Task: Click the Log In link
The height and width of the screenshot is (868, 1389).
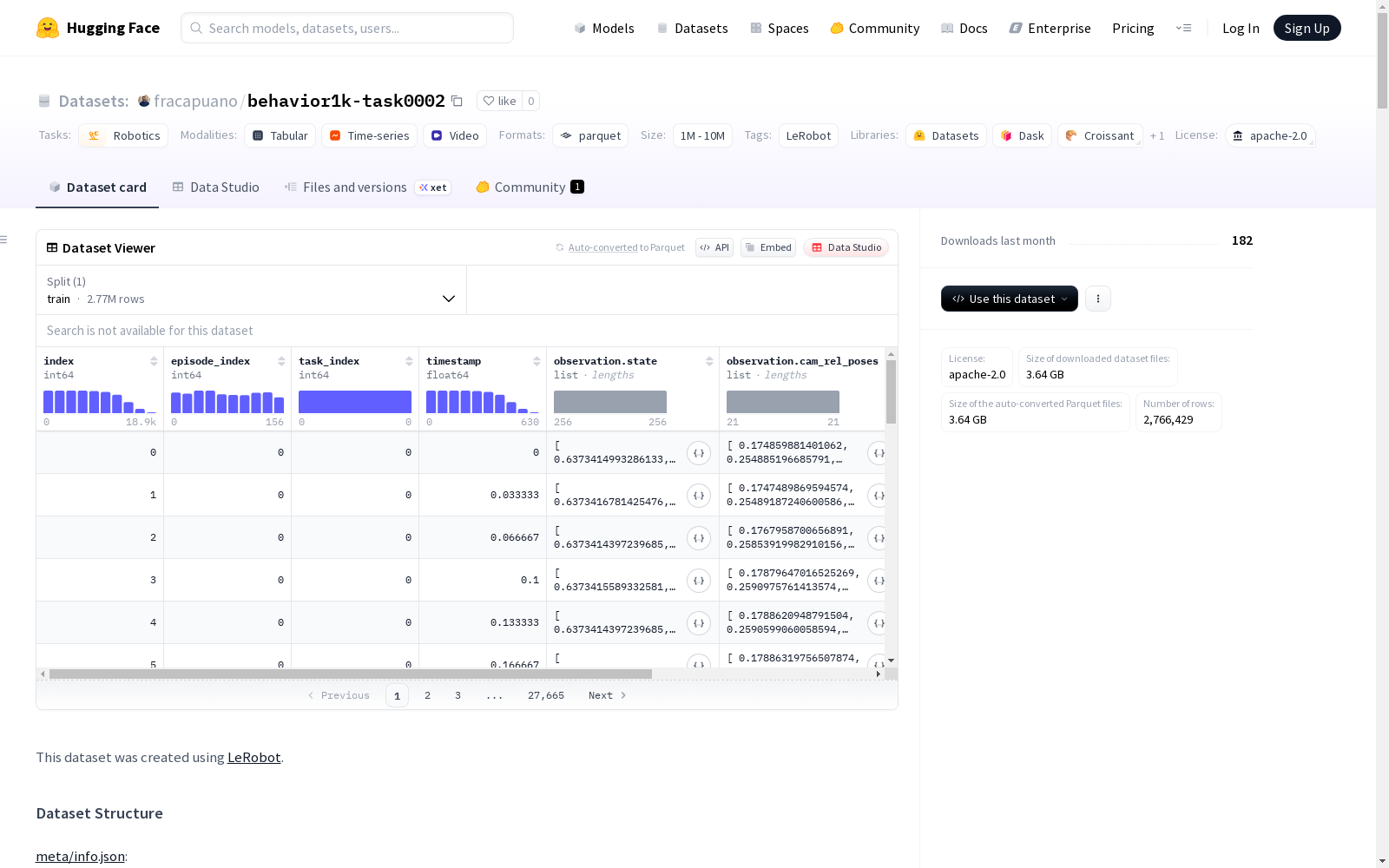Action: (x=1241, y=28)
